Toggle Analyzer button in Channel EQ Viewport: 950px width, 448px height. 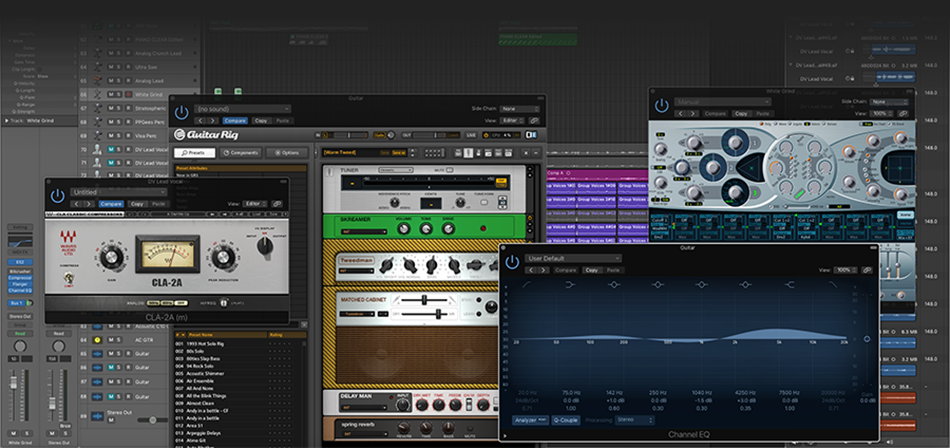point(530,420)
